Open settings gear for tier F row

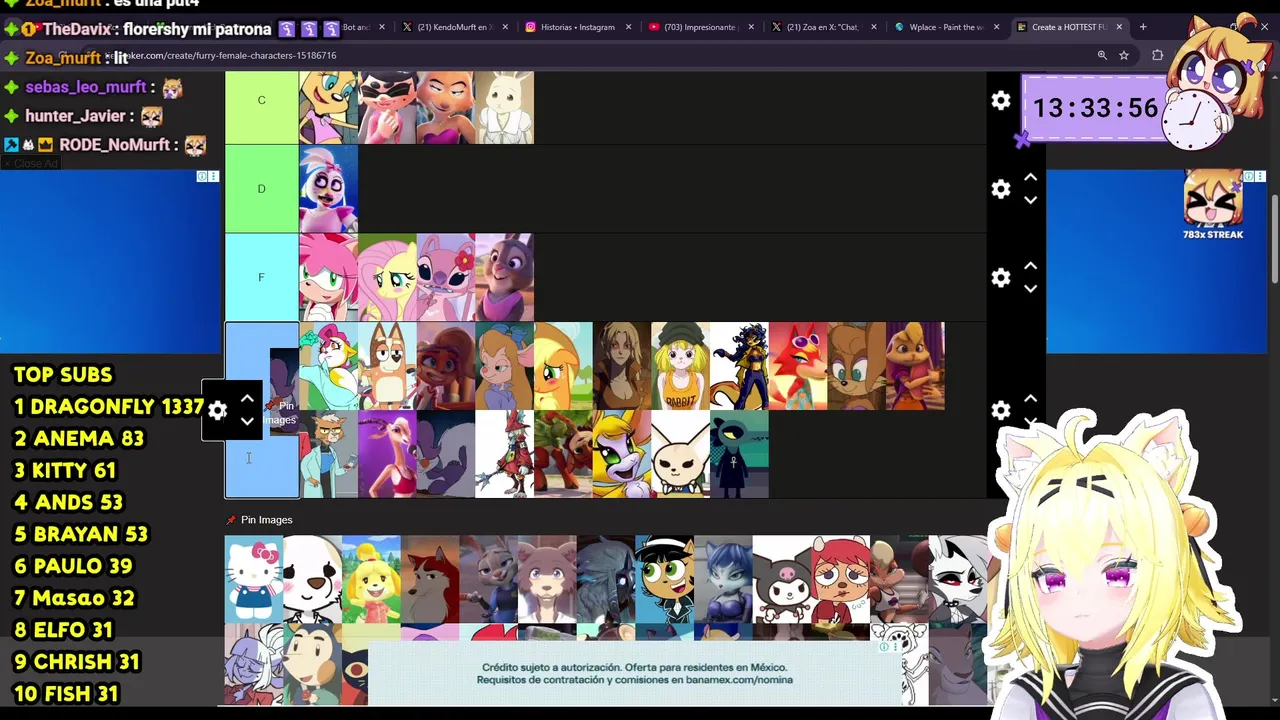coord(1001,278)
